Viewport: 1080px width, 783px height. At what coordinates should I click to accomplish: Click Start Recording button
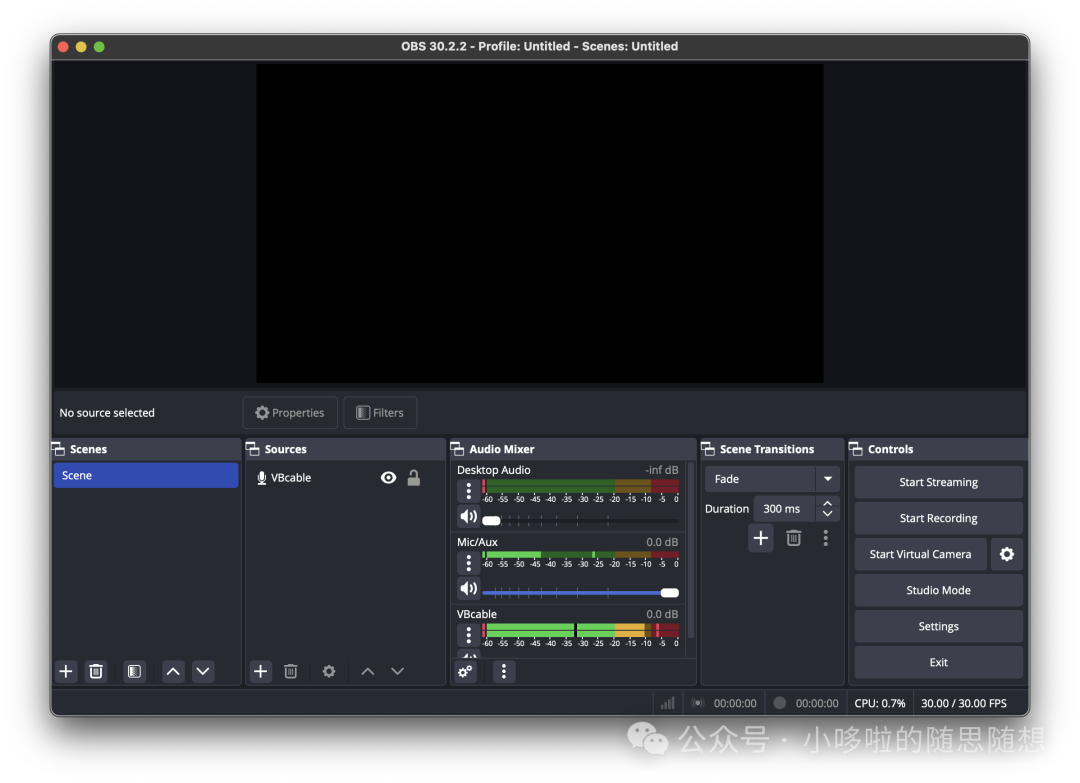point(938,518)
